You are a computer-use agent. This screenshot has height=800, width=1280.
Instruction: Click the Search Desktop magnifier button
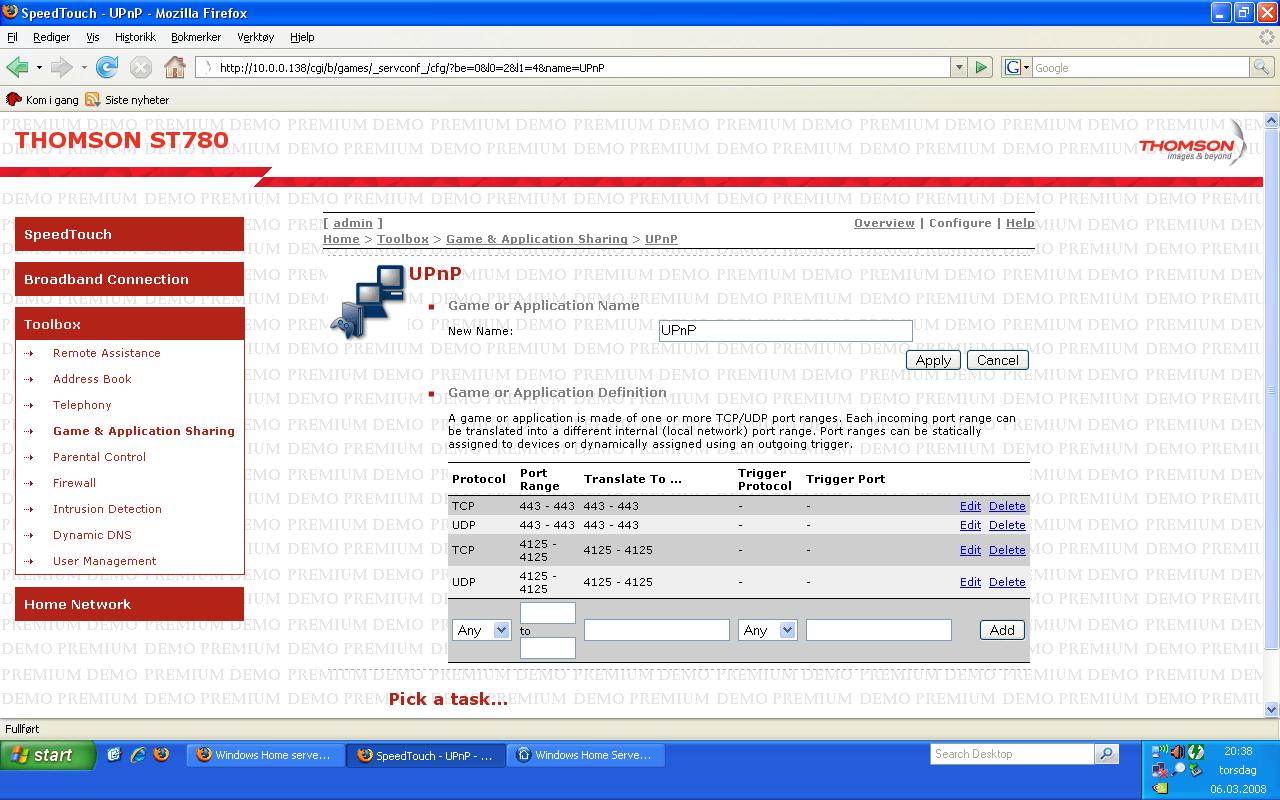[1106, 754]
